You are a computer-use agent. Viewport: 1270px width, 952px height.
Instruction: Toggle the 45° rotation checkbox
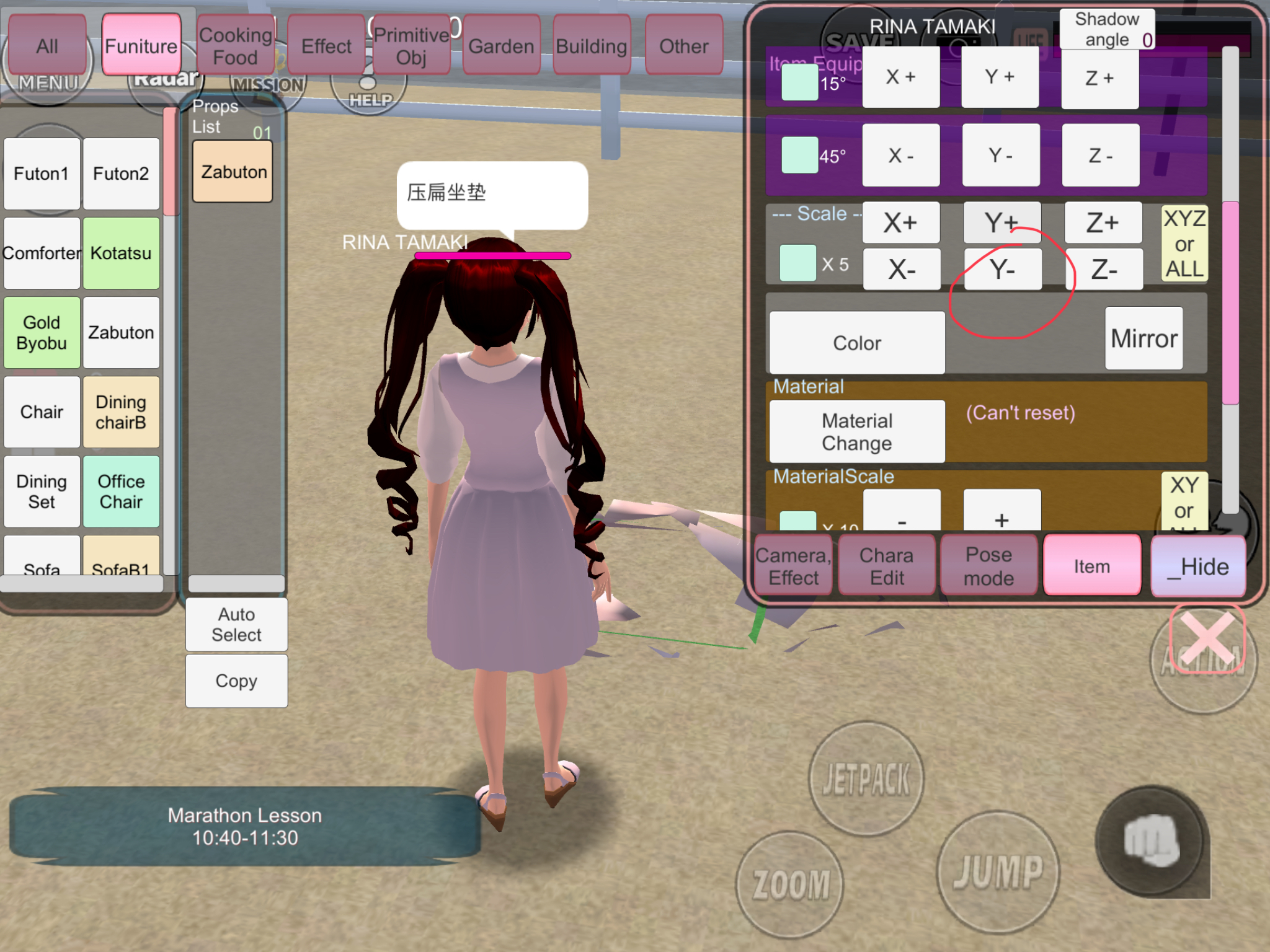[799, 156]
